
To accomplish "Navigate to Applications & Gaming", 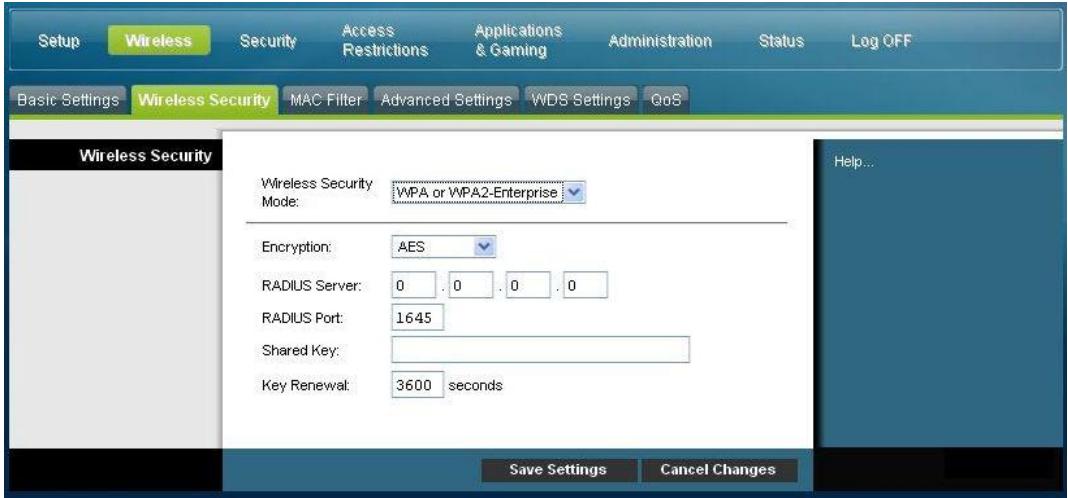I will 517,41.
